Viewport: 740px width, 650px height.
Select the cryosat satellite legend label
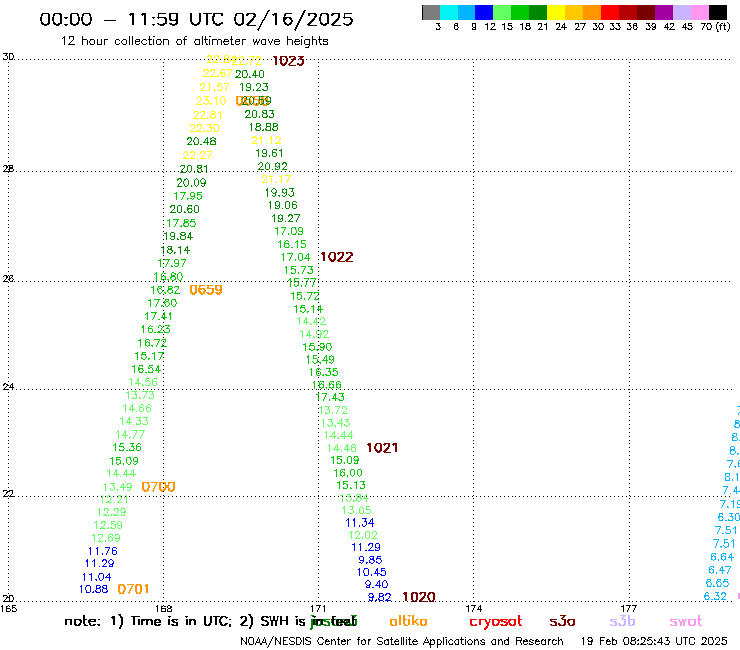pos(496,622)
